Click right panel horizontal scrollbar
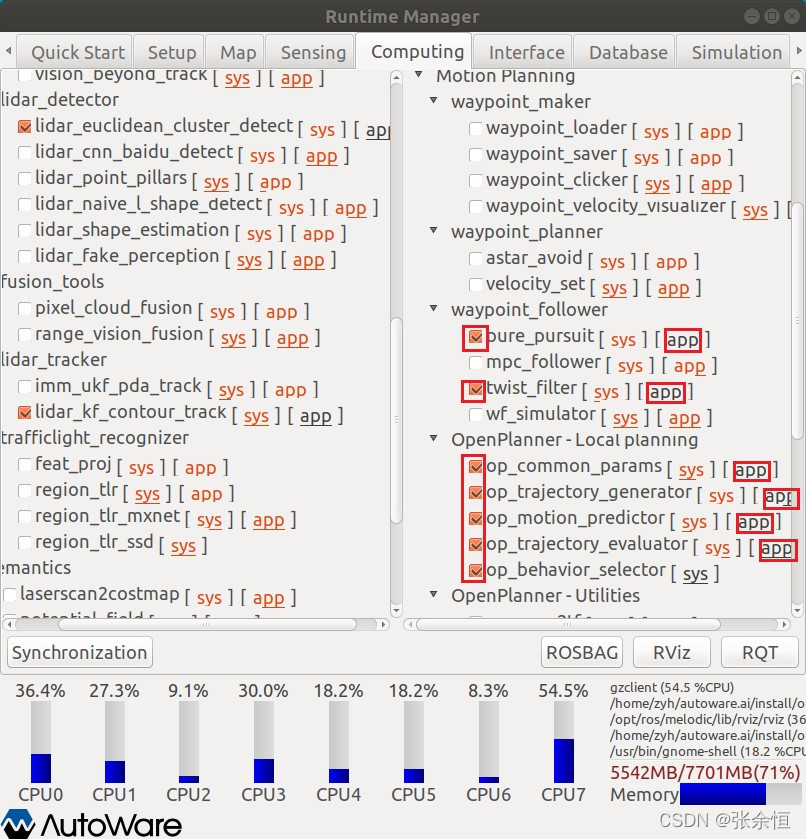806x839 pixels. click(x=568, y=624)
